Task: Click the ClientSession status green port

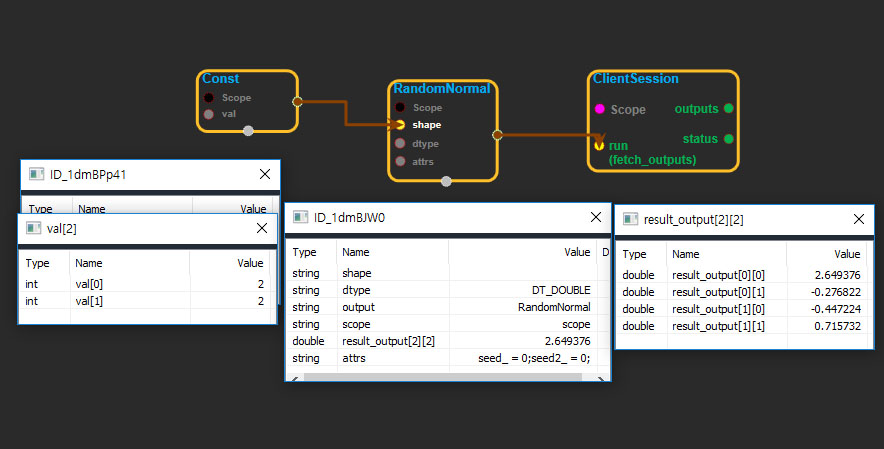Action: [728, 139]
